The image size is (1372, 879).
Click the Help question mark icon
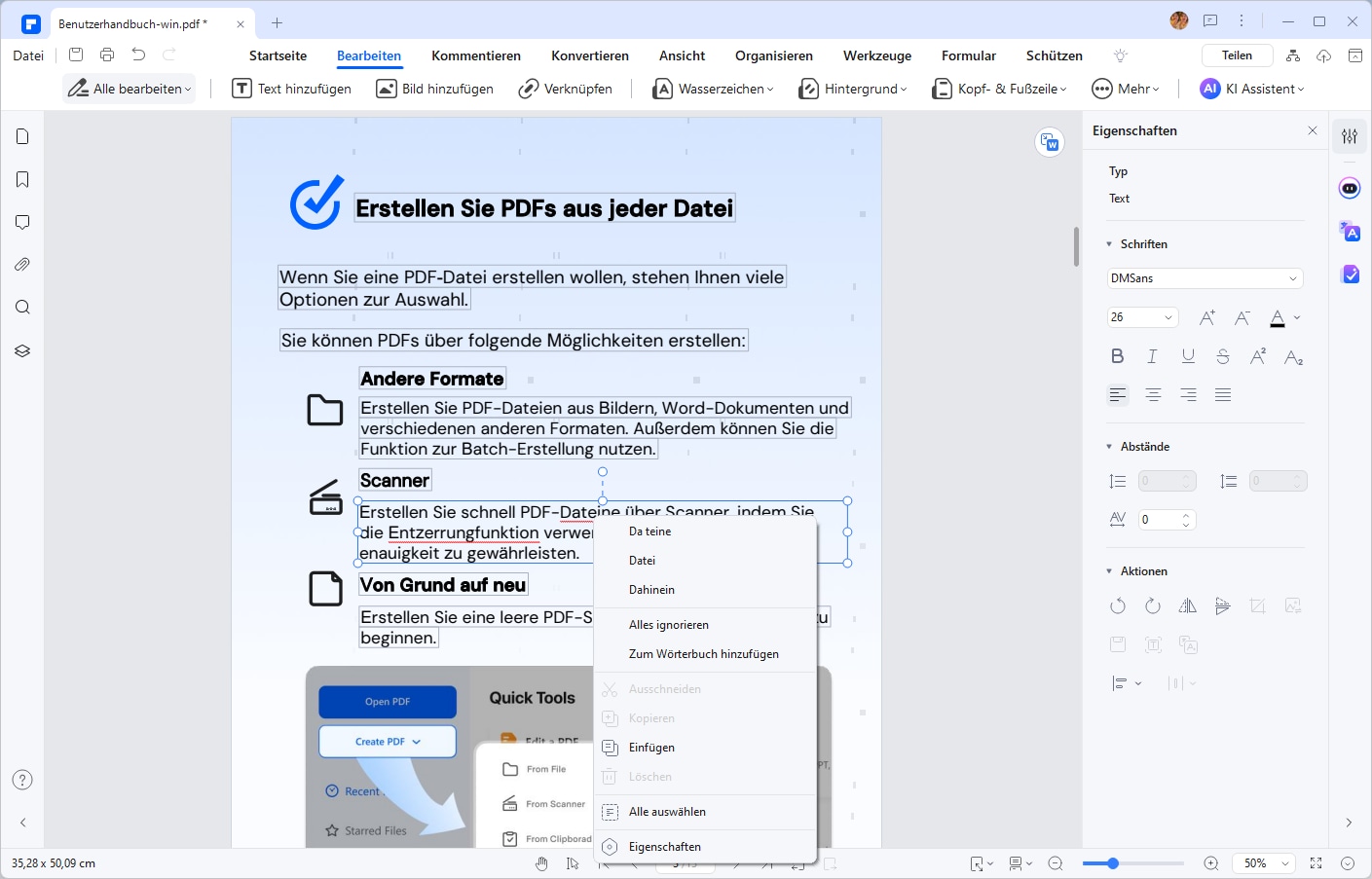22,780
